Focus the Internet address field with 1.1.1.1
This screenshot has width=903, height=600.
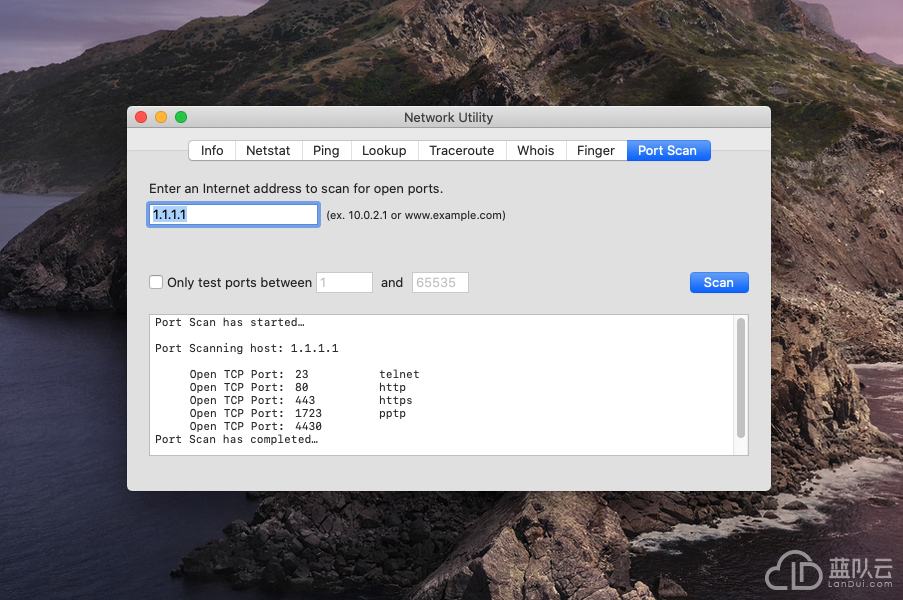[233, 215]
